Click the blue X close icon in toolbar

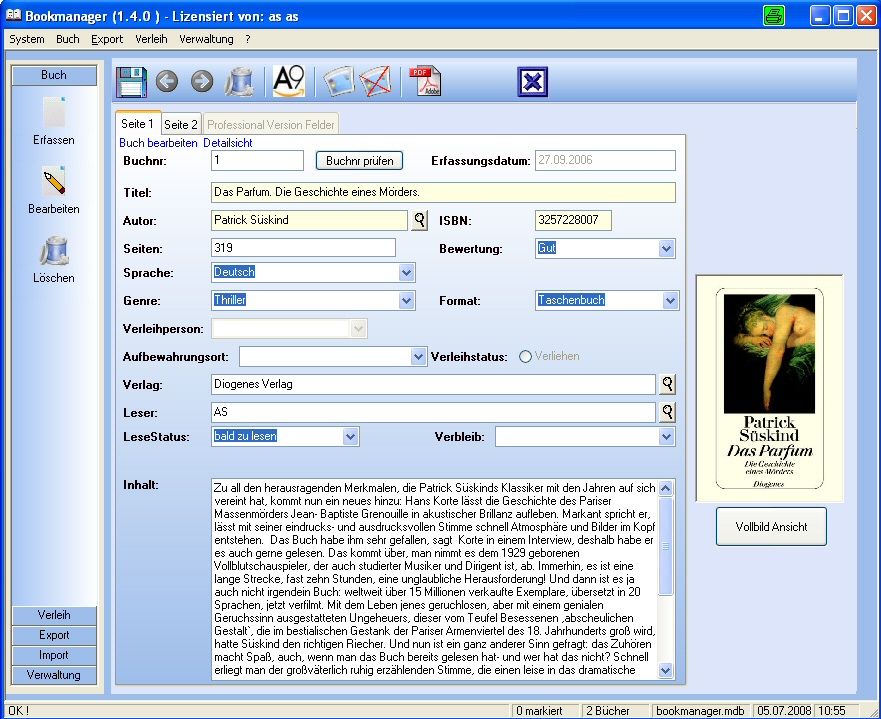[532, 81]
